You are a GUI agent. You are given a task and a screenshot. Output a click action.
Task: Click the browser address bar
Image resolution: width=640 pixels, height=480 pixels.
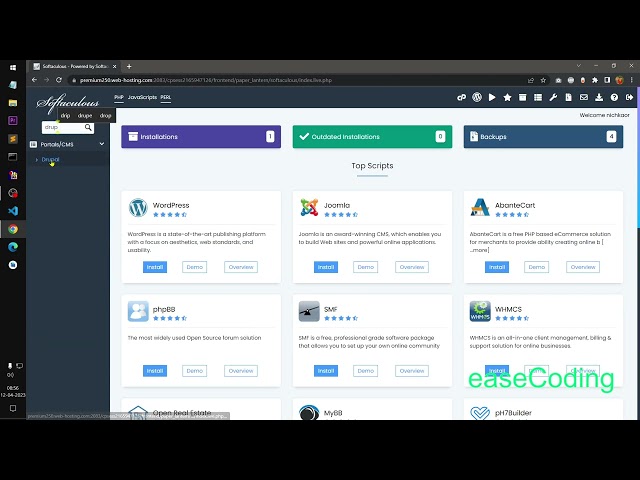[300, 80]
